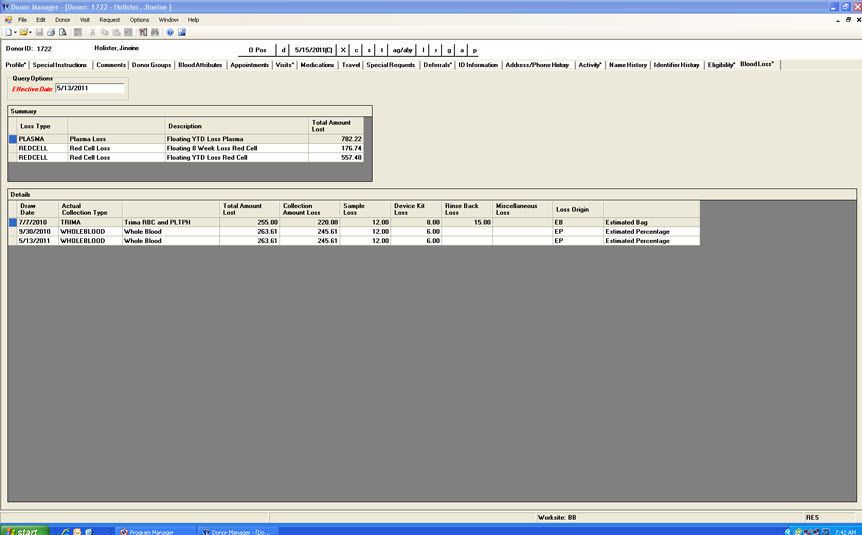Click the Print toolbar icon
The height and width of the screenshot is (535, 862).
point(51,32)
